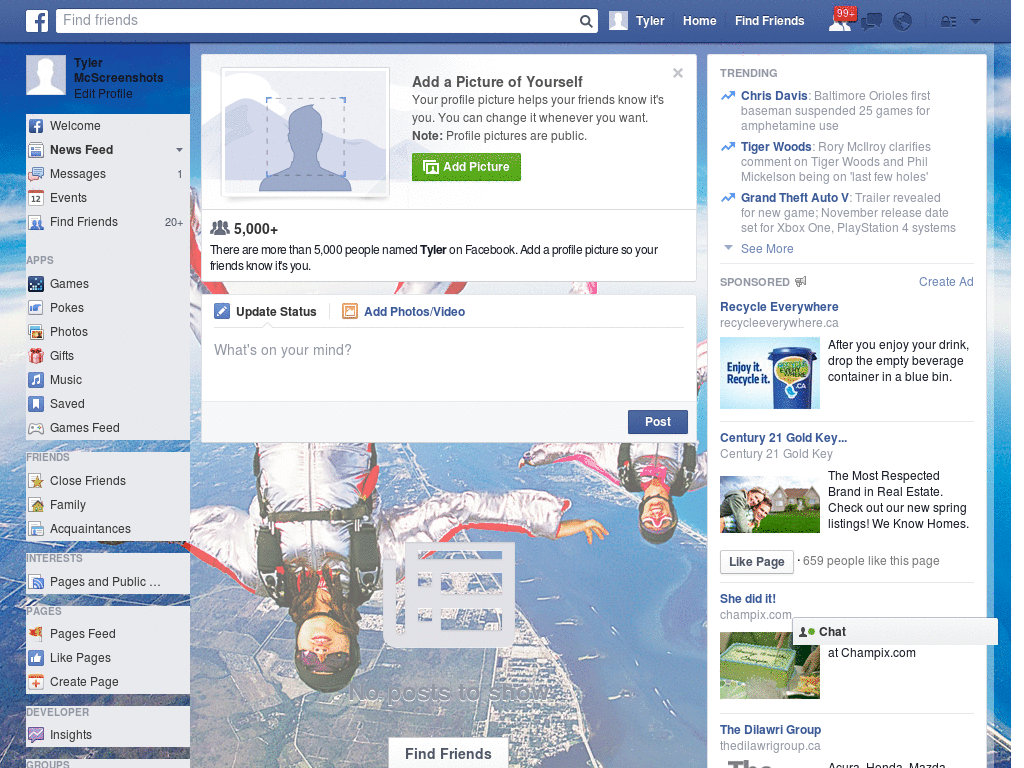Image resolution: width=1024 pixels, height=768 pixels.
Task: Click the sponsored megaphone icon
Action: point(801,281)
